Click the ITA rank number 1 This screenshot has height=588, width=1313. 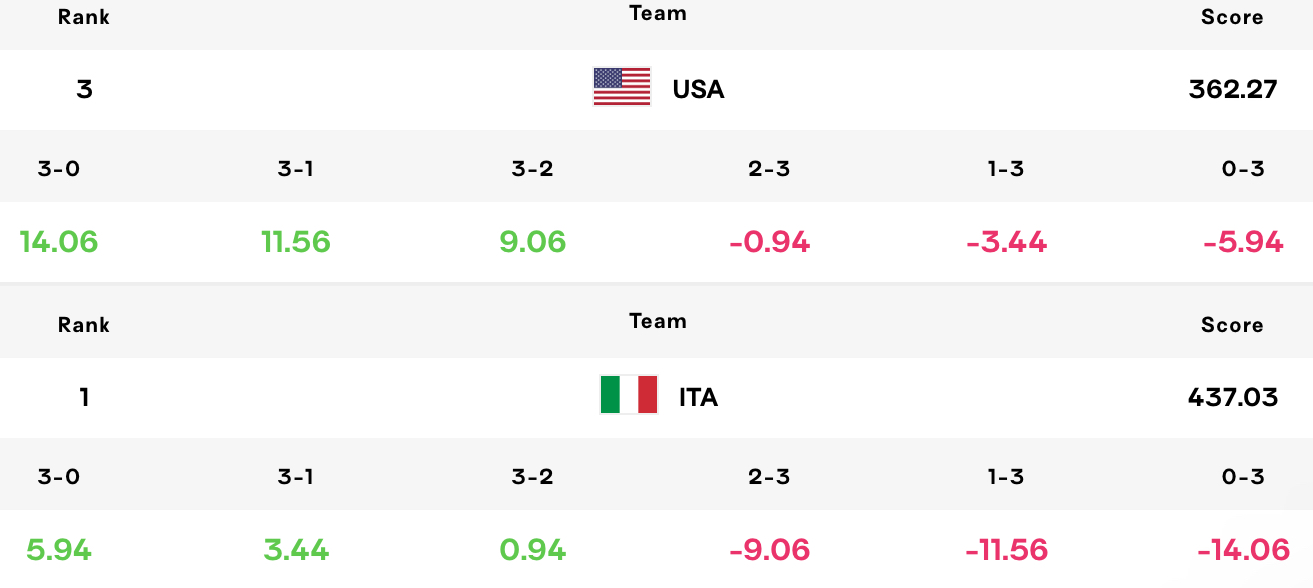click(x=84, y=397)
